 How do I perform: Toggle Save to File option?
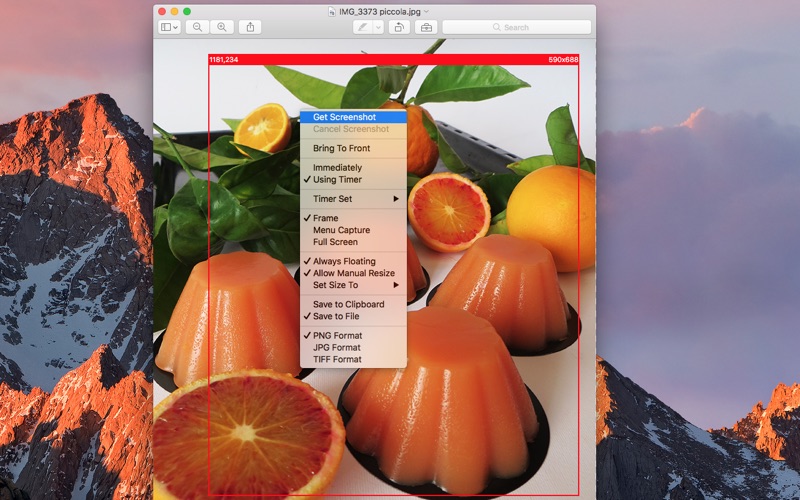353,316
